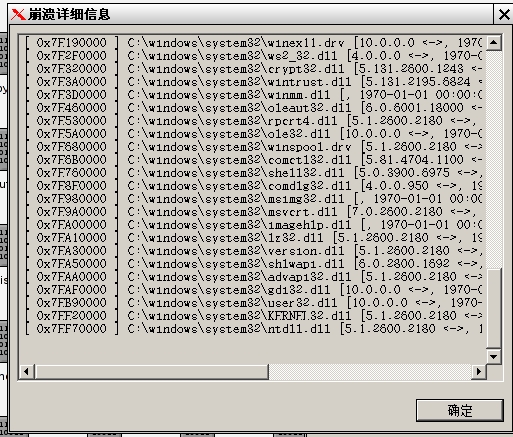
Task: Click the 确定 button
Action: [x=460, y=410]
